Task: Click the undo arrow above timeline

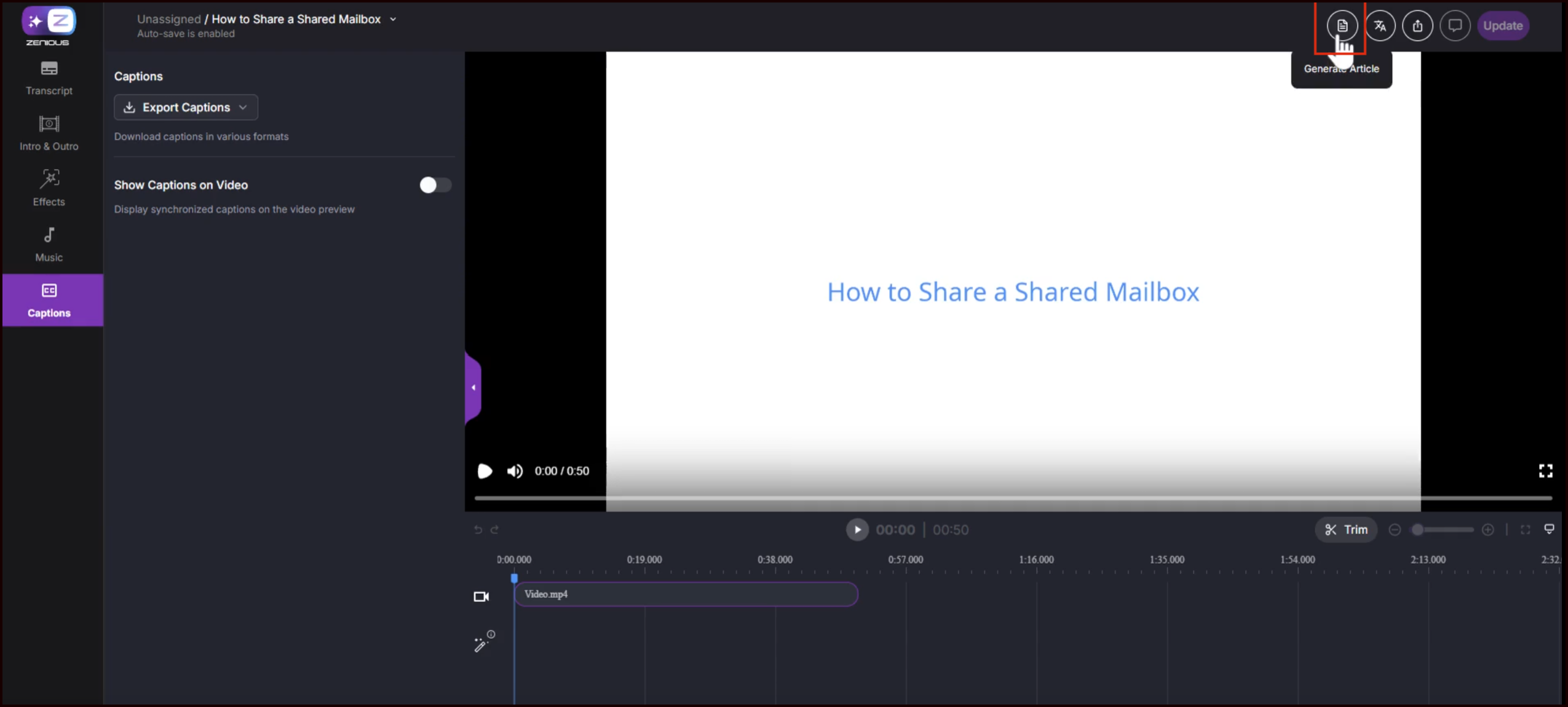Action: 478,530
